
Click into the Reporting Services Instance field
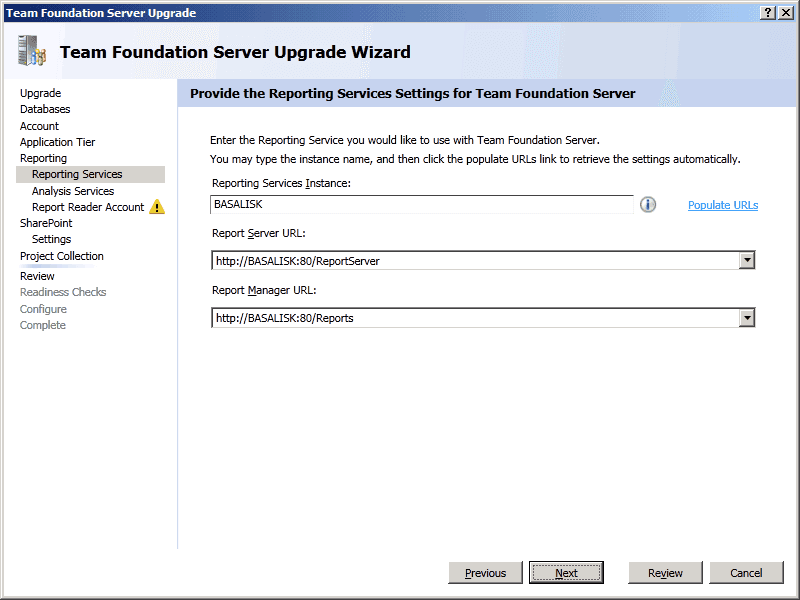pyautogui.click(x=422, y=204)
